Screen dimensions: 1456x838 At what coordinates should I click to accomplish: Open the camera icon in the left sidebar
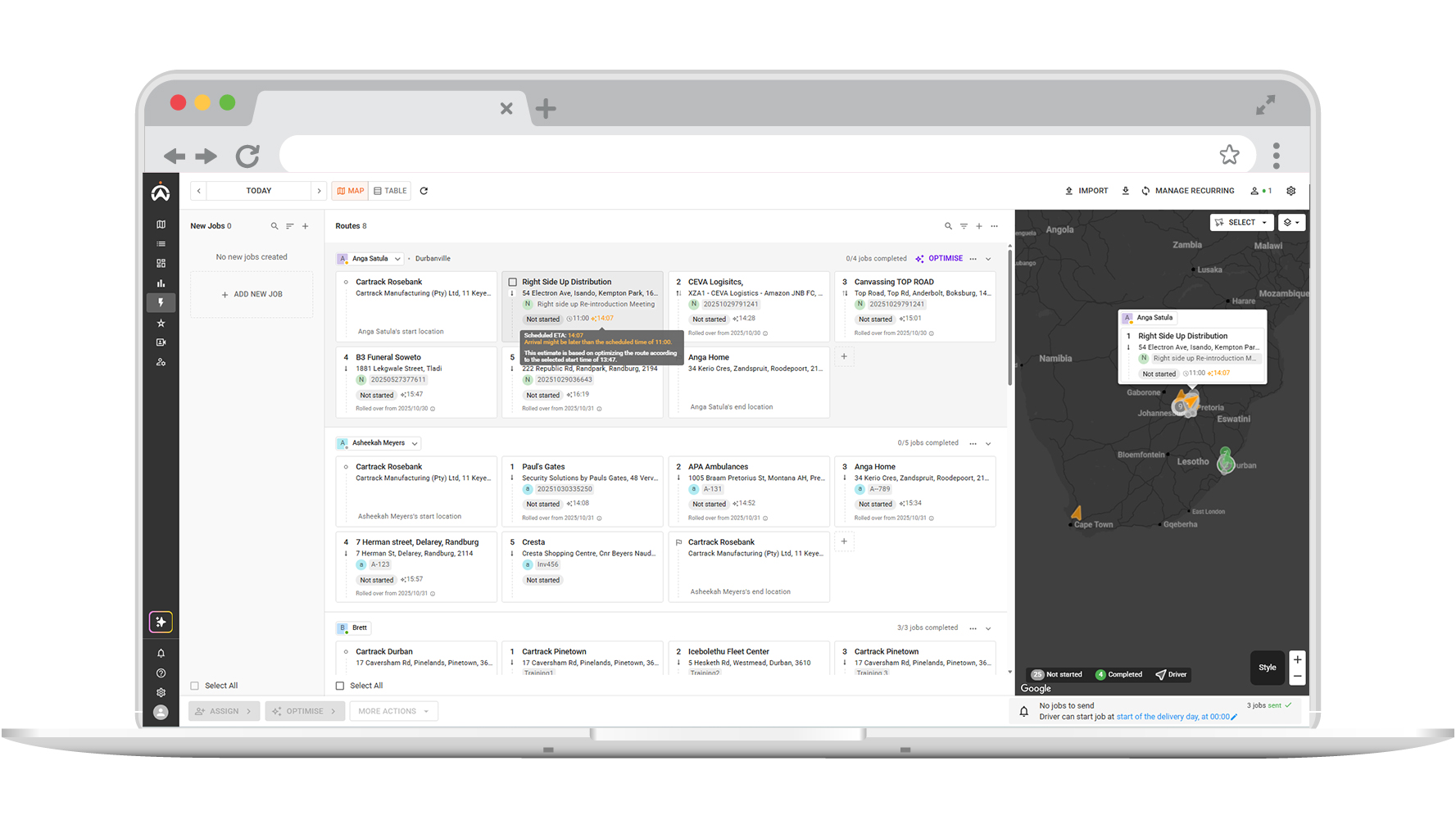pos(161,342)
